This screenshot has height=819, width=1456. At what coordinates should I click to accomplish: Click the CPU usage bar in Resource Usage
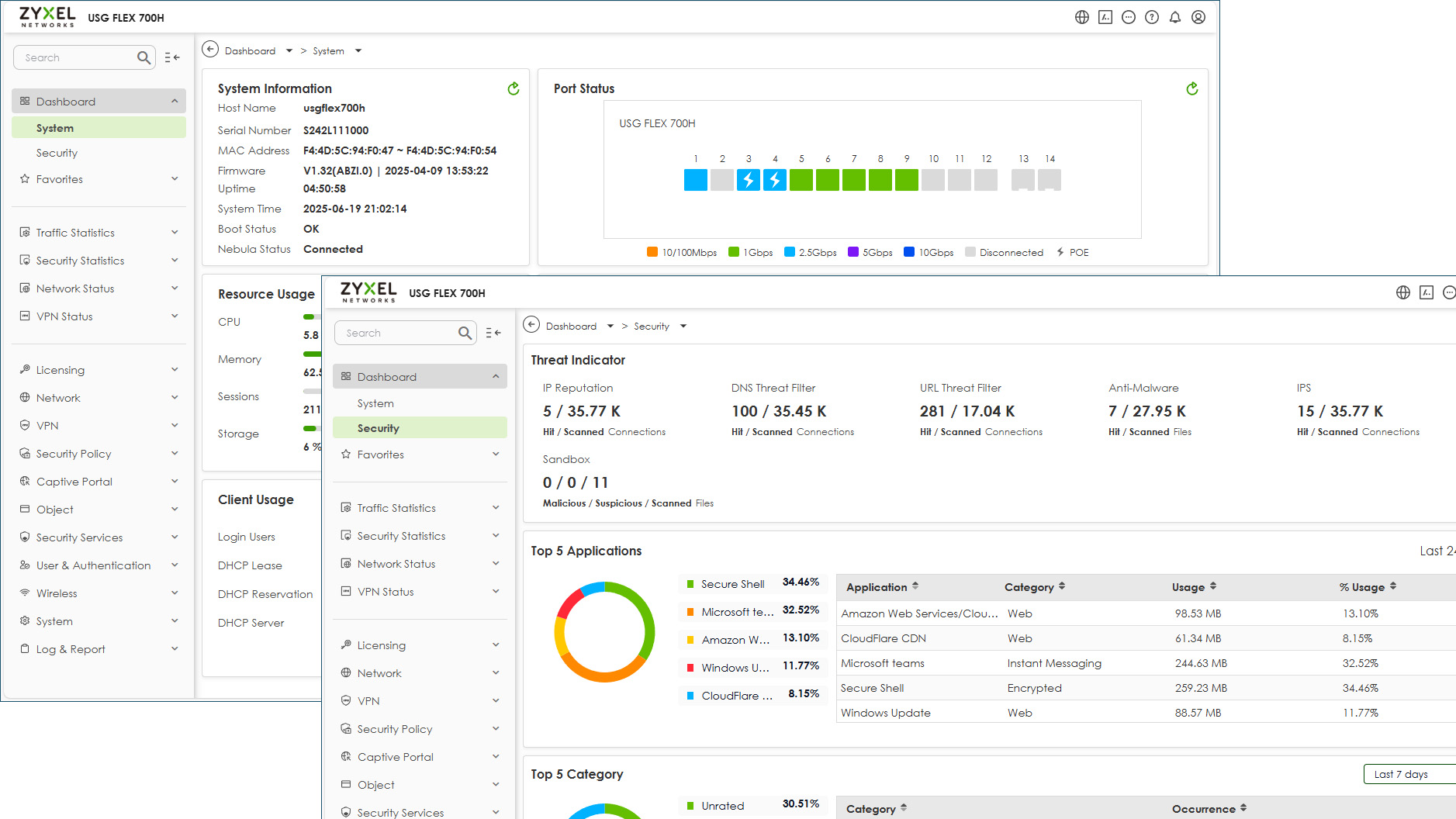point(312,317)
